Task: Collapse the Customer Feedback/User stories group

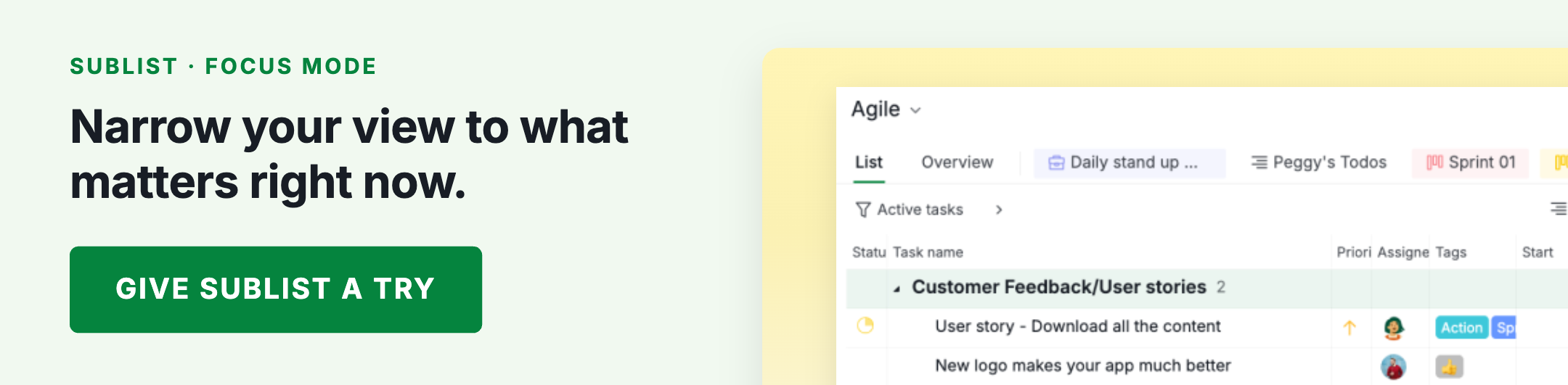Action: [897, 289]
